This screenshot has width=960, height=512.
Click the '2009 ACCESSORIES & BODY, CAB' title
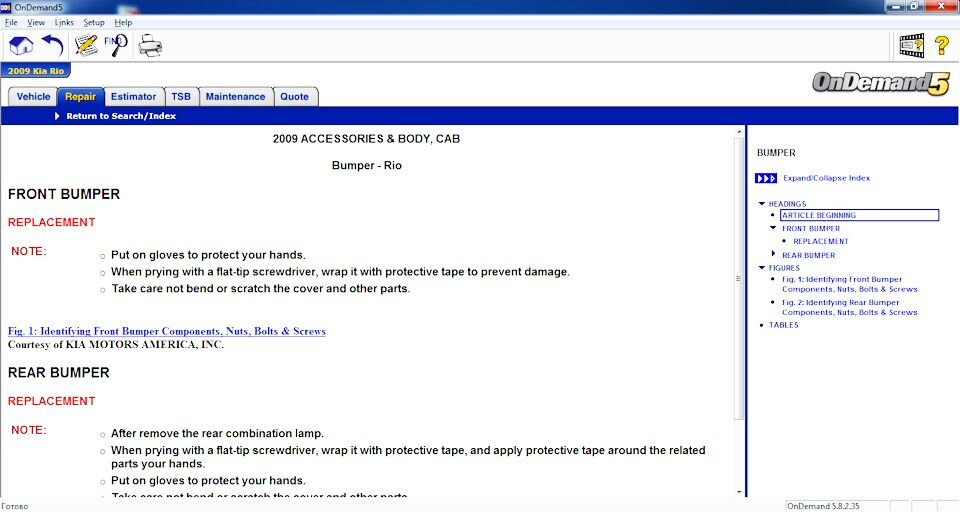coord(366,139)
